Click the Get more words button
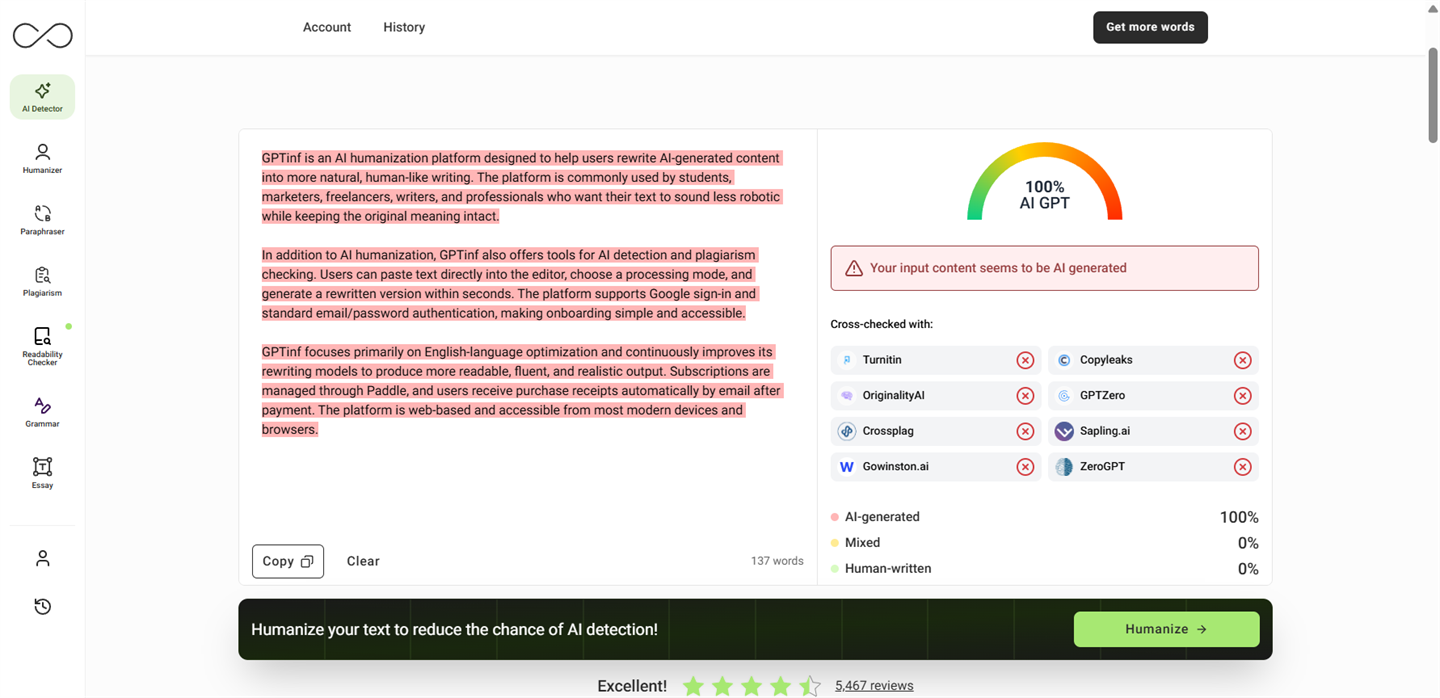The height and width of the screenshot is (698, 1440). (1150, 27)
